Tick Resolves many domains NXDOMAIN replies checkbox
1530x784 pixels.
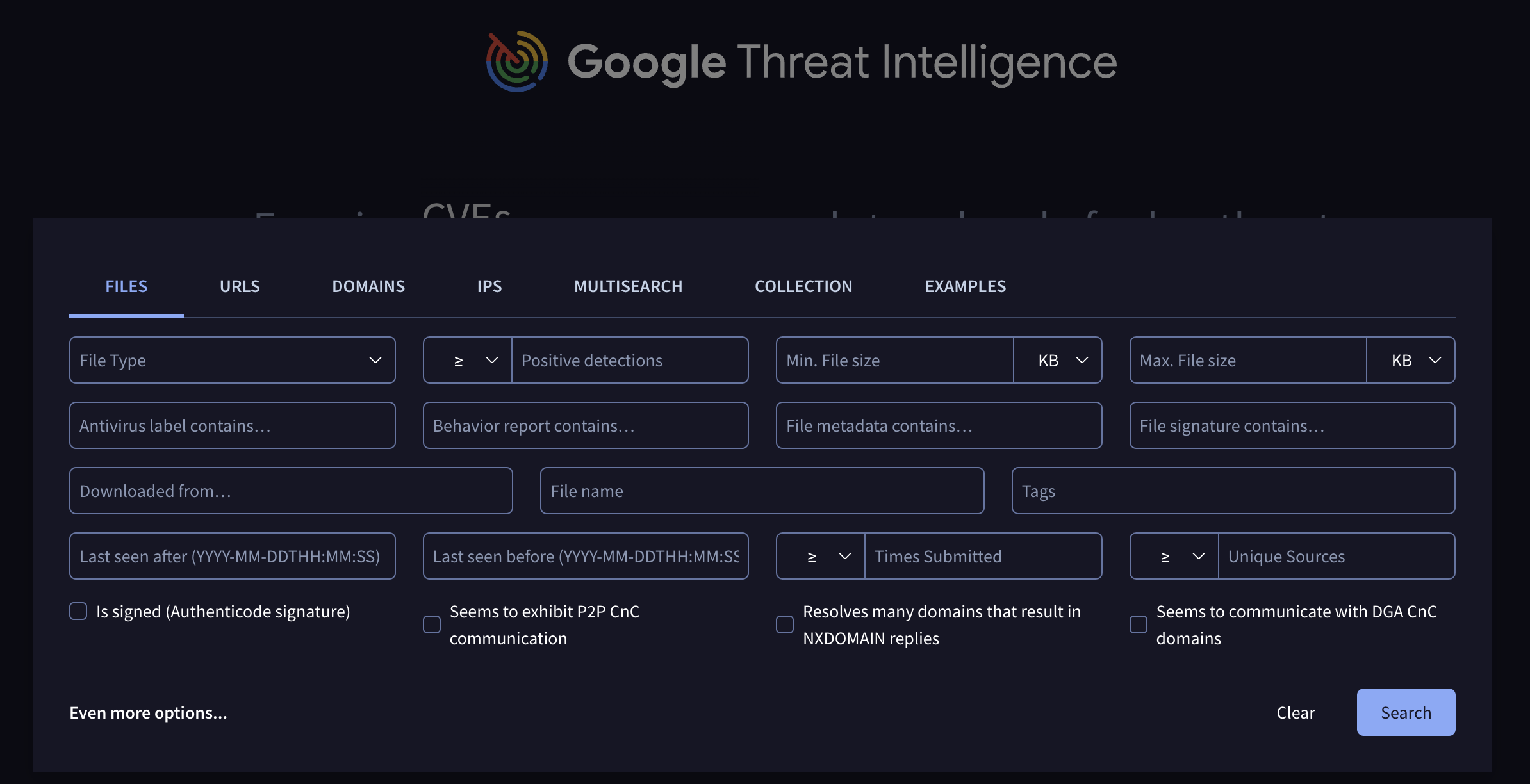785,625
